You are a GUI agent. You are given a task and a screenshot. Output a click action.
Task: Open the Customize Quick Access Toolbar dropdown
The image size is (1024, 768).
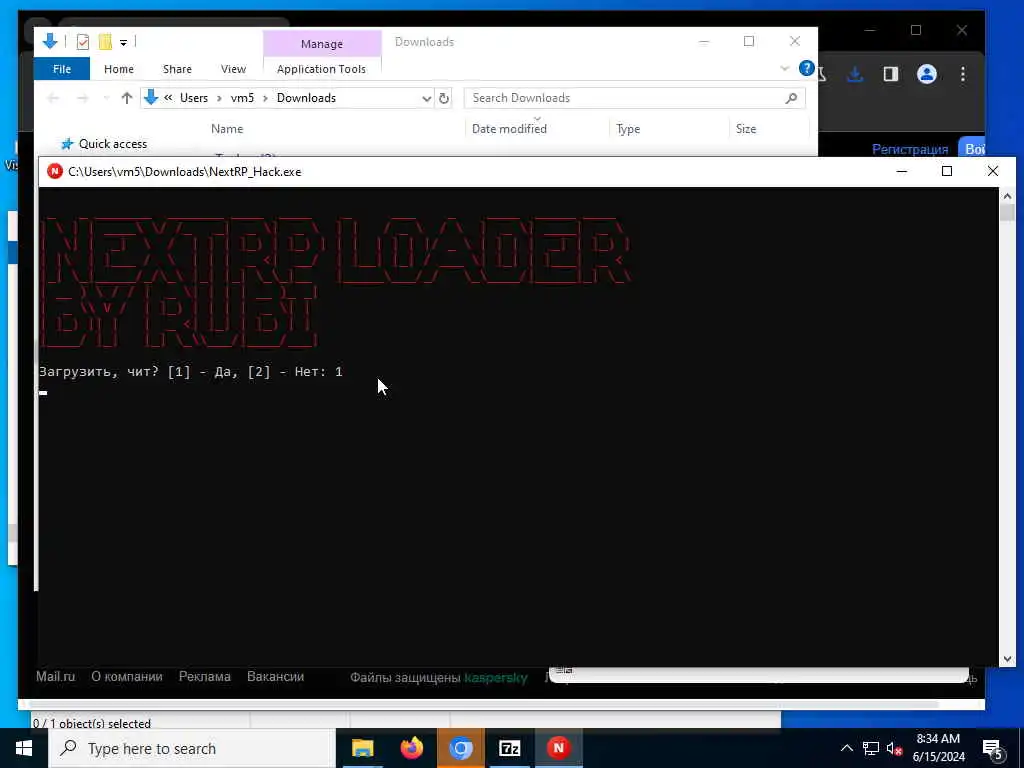pyautogui.click(x=123, y=43)
